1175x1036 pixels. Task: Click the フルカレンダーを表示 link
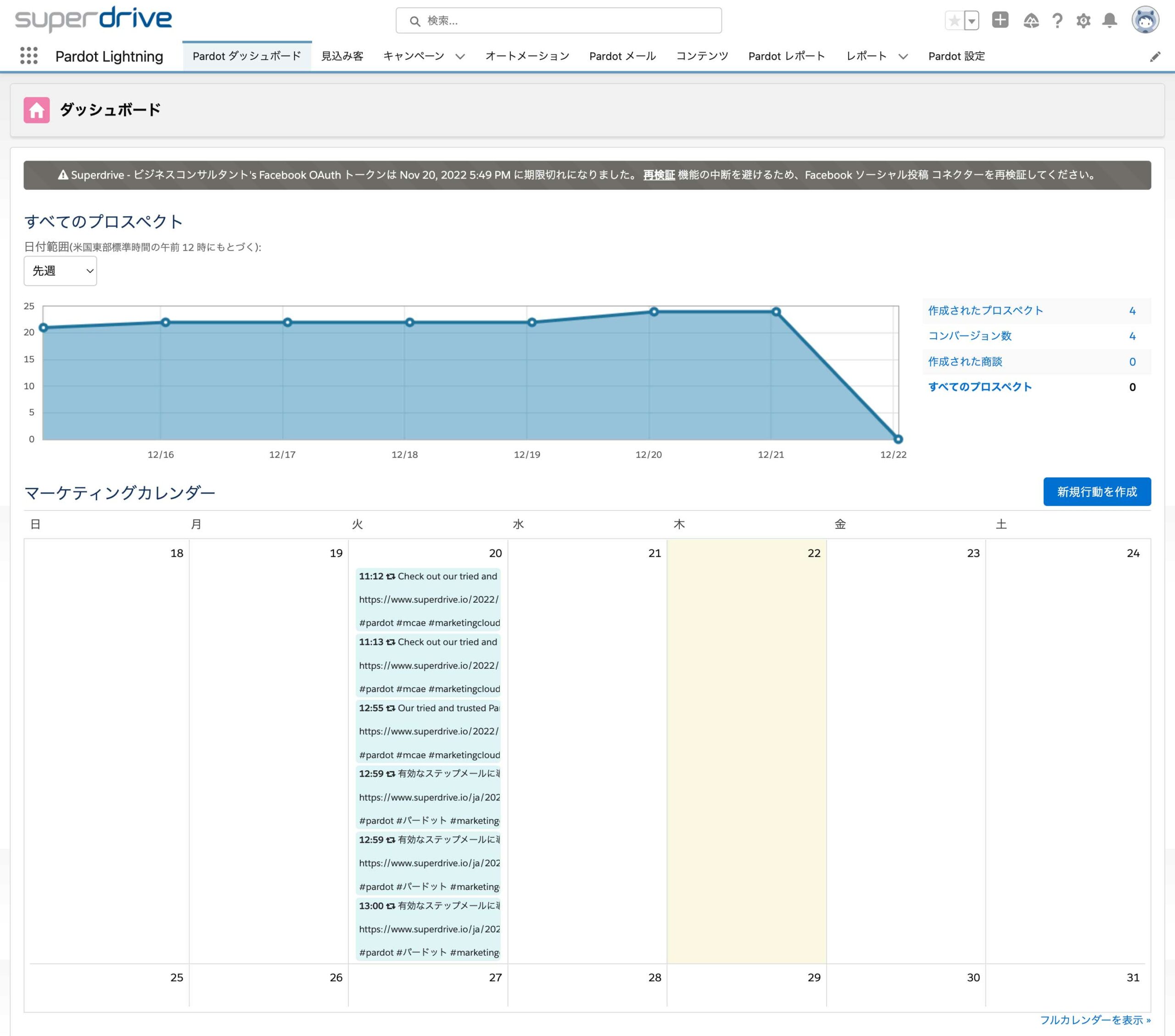click(x=1095, y=1020)
